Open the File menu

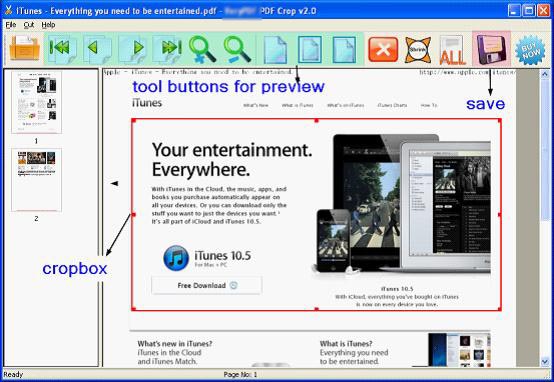click(x=11, y=25)
